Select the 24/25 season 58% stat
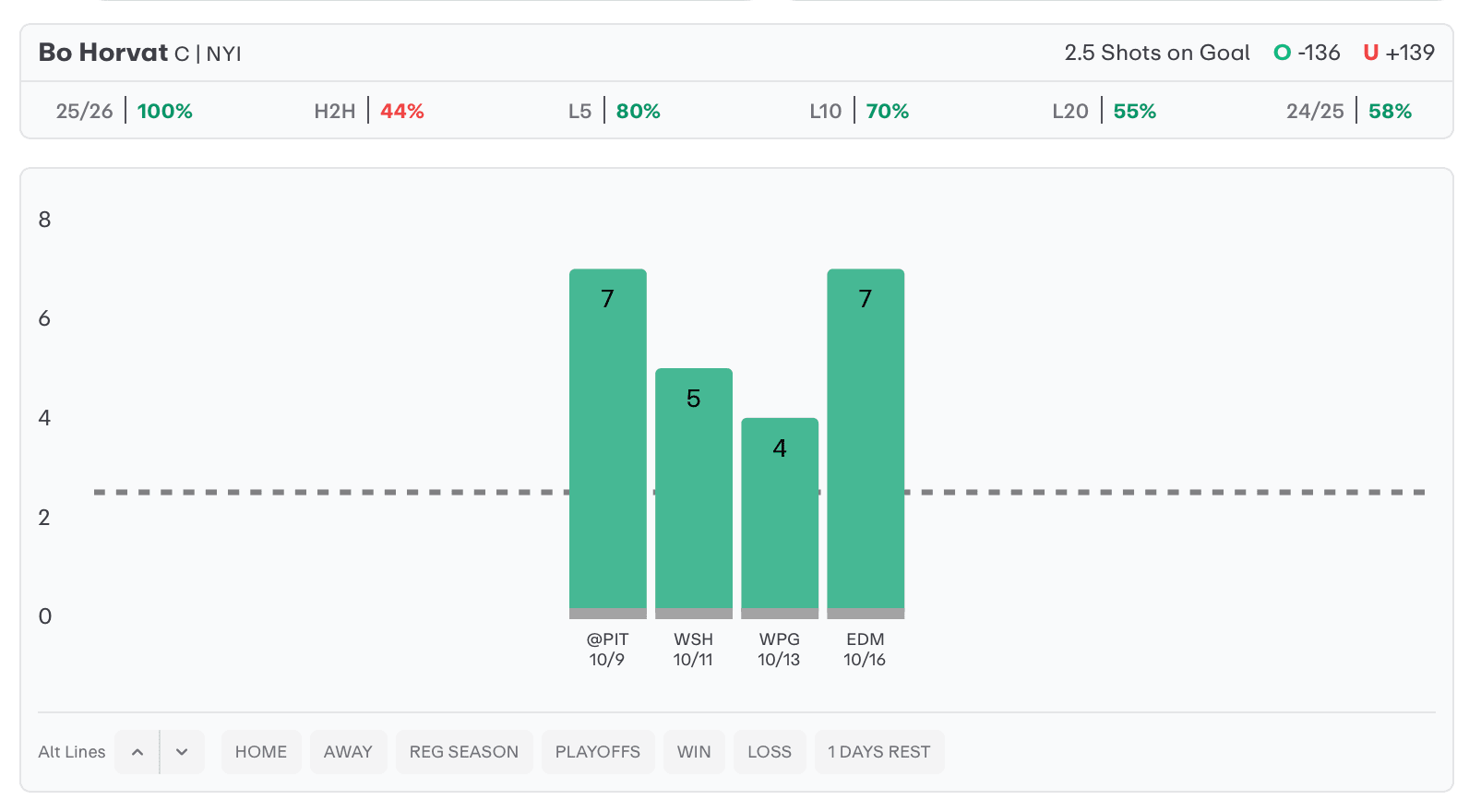The width and height of the screenshot is (1469, 812). [x=1349, y=111]
